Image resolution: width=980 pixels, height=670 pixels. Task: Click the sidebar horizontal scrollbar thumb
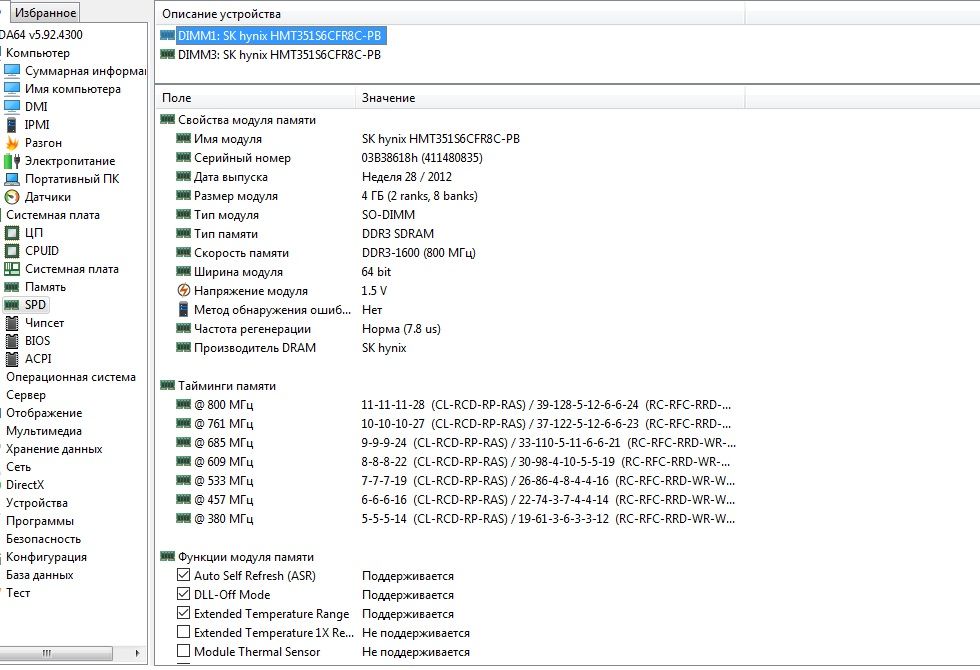point(56,653)
